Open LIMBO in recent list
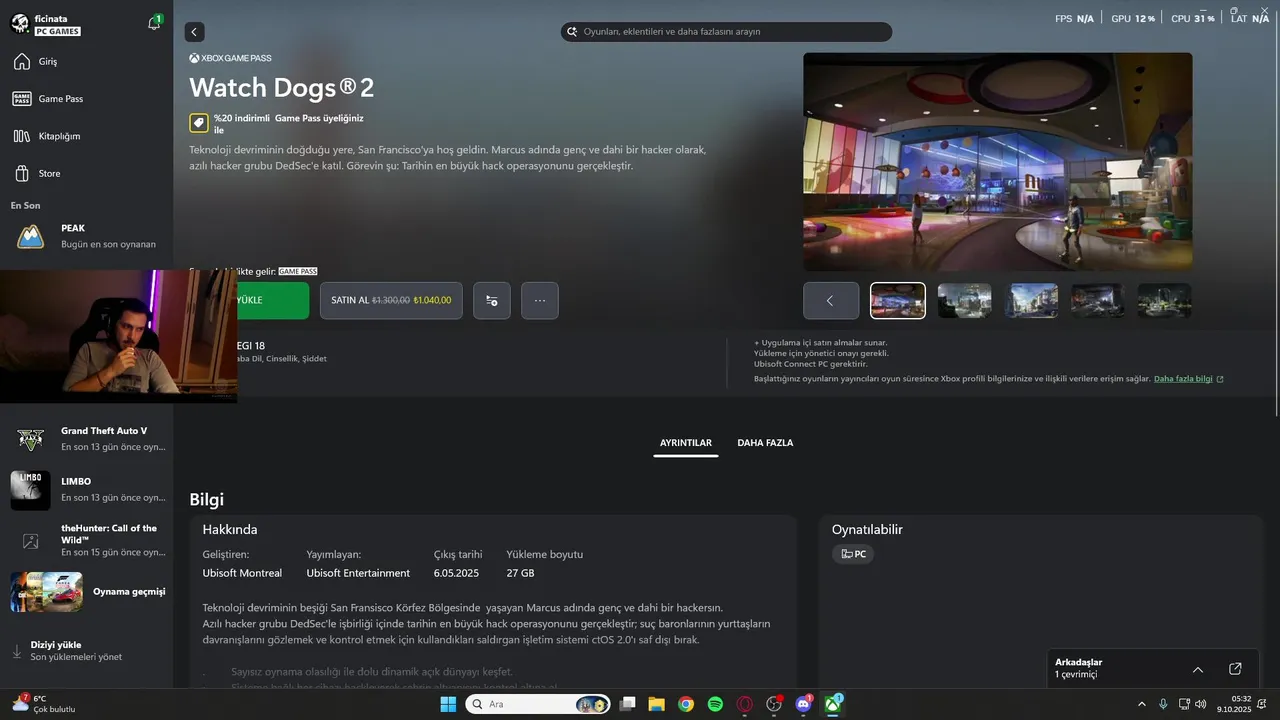The width and height of the screenshot is (1280, 720). (86, 489)
